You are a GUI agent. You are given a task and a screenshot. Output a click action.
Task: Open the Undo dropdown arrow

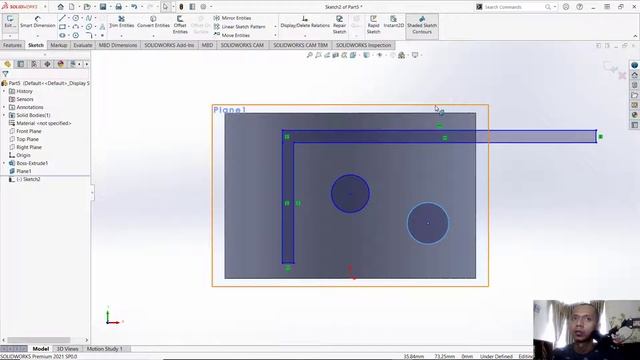point(141,7)
